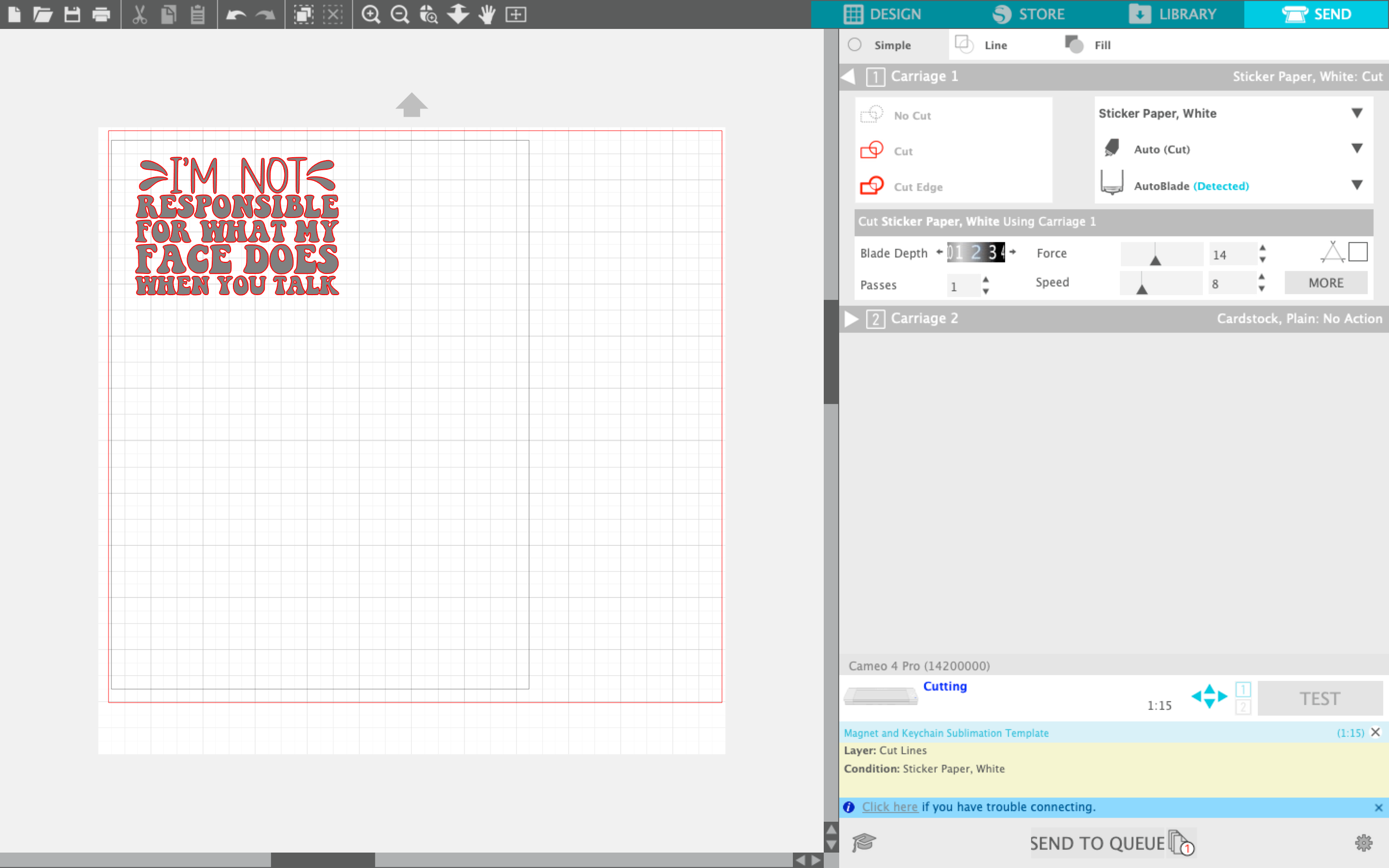The width and height of the screenshot is (1389, 868).
Task: Select Simple cut mode radio button
Action: (x=854, y=45)
